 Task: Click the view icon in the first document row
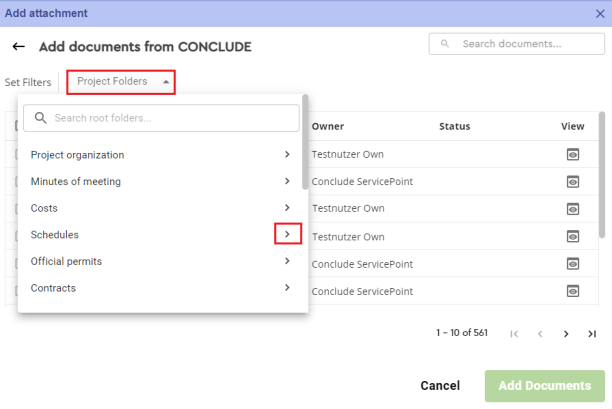573,154
